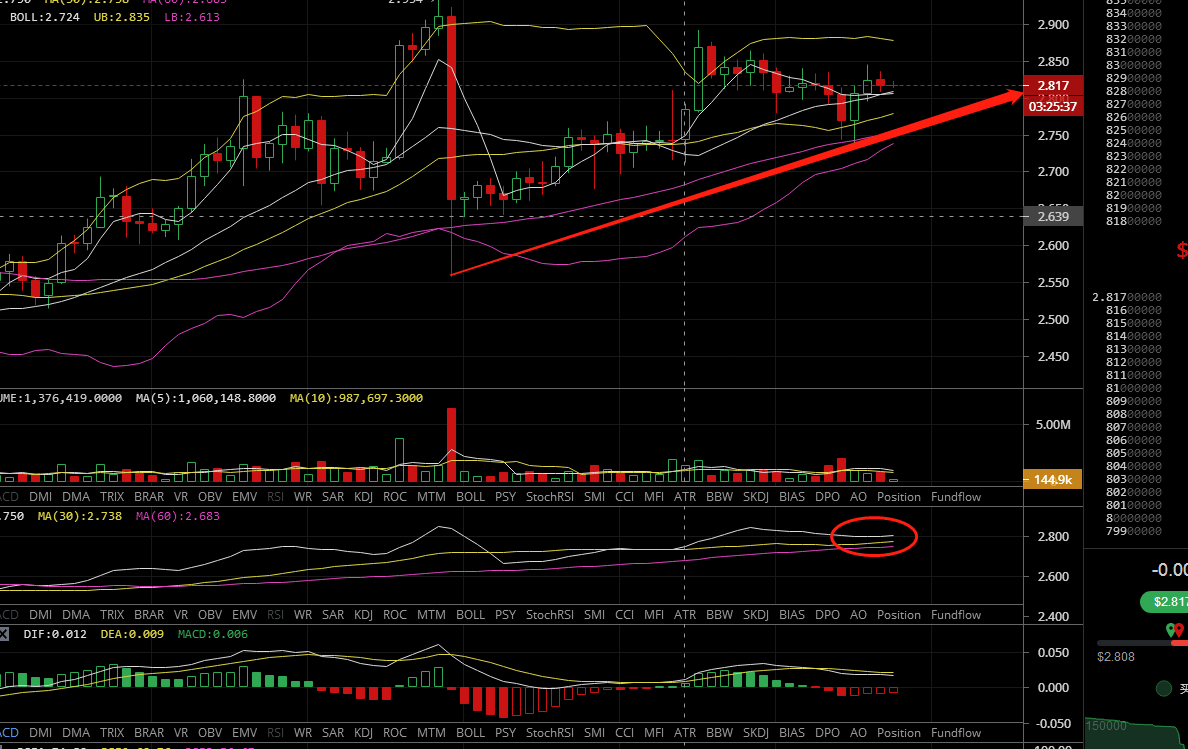Open OBV tab in the row under the volume chart
This screenshot has height=749, width=1188.
click(x=210, y=497)
